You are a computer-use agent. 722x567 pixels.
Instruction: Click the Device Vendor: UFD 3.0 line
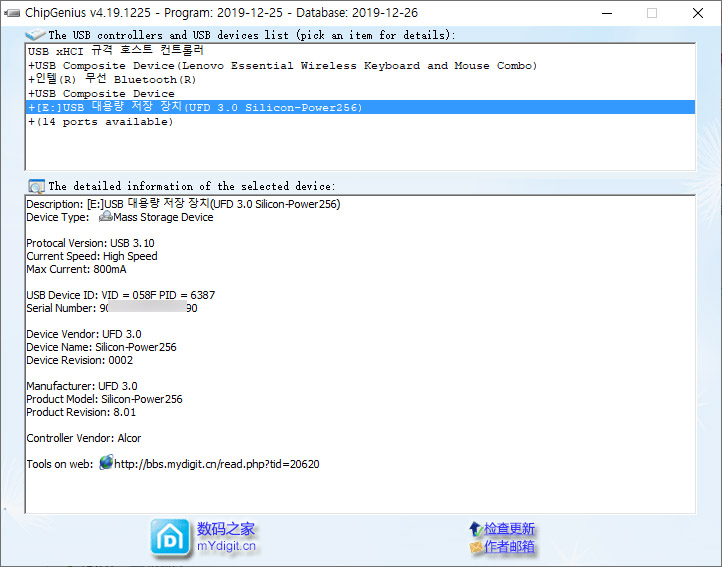84,334
